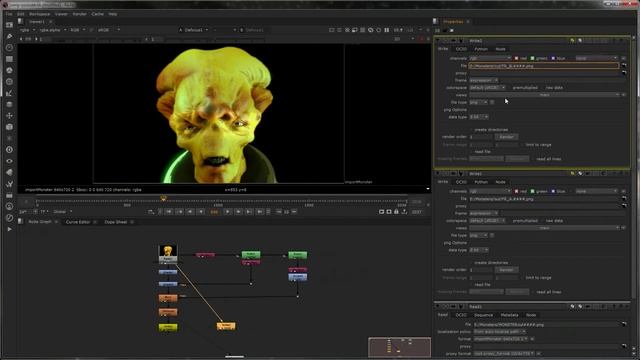Click the file path field in highlighted Write panel
Image resolution: width=640 pixels, height=360 pixels.
(x=544, y=66)
